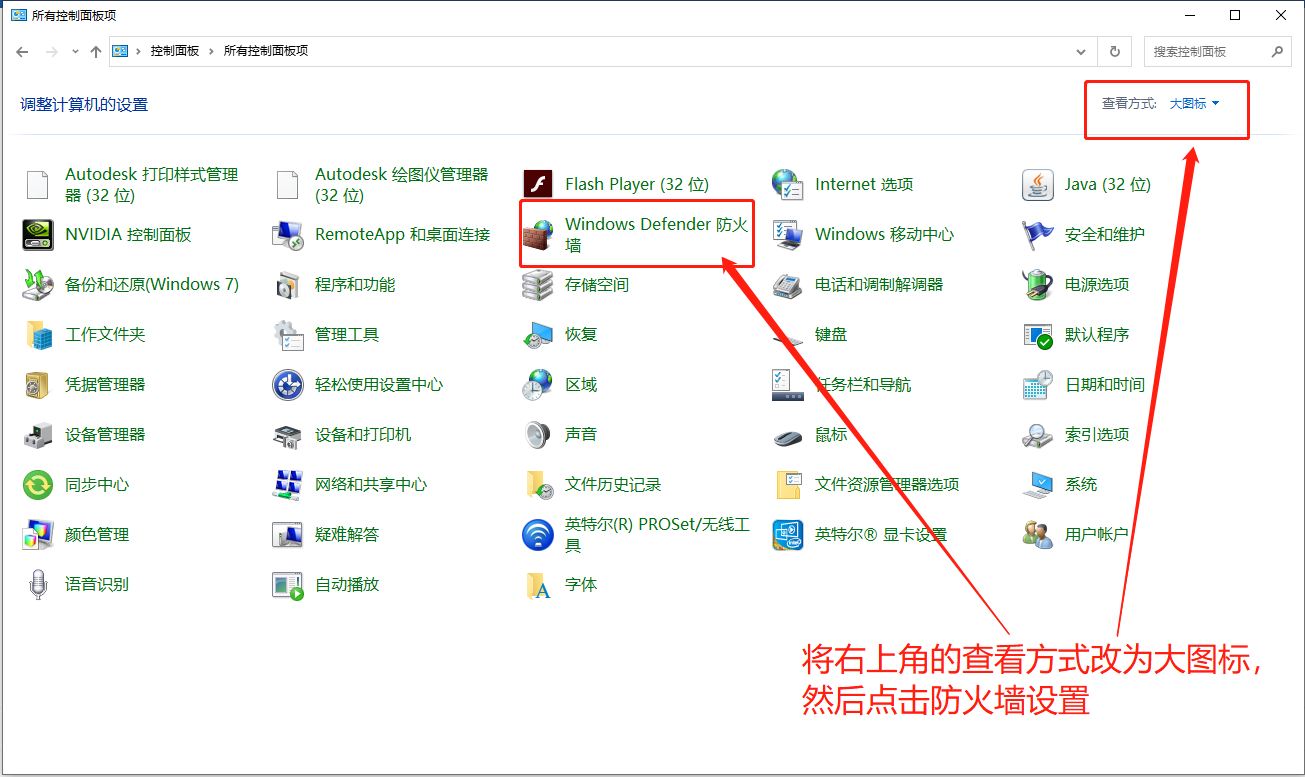Expand chevron before 控制面板 breadcrumb
Screen dimensions: 1305x777
138,51
